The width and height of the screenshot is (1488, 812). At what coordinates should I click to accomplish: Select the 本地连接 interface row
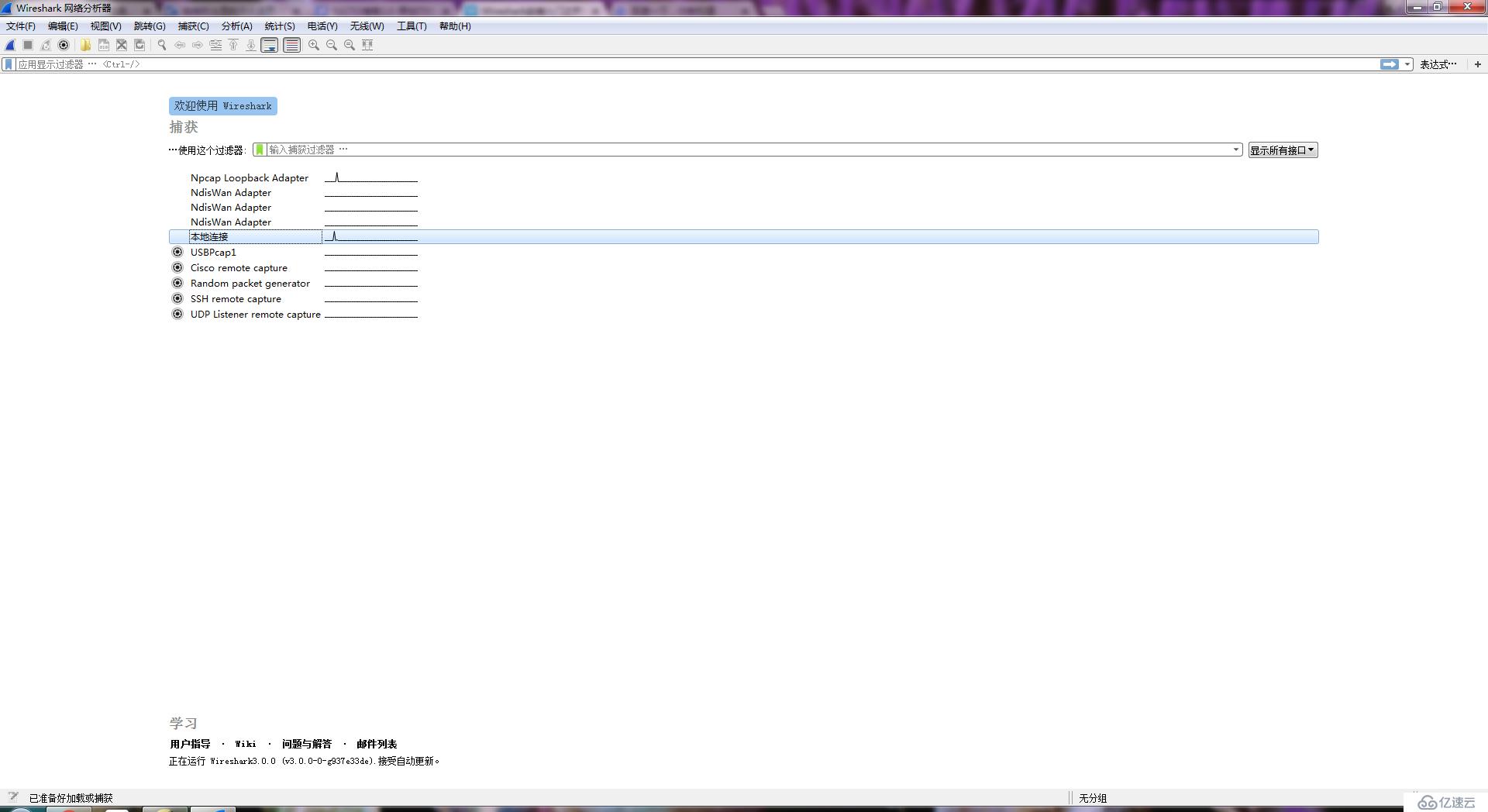[744, 236]
